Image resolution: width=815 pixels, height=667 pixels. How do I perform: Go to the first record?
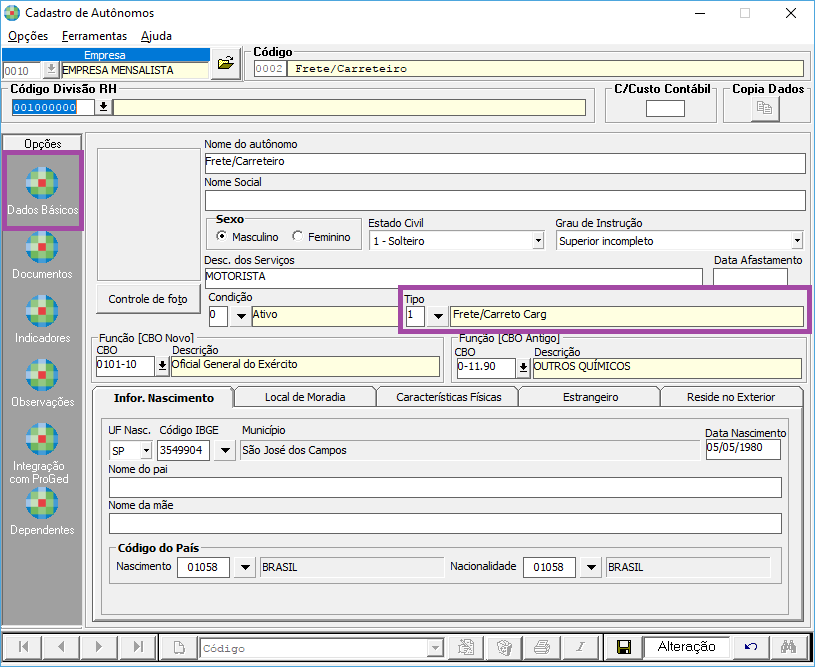point(23,646)
